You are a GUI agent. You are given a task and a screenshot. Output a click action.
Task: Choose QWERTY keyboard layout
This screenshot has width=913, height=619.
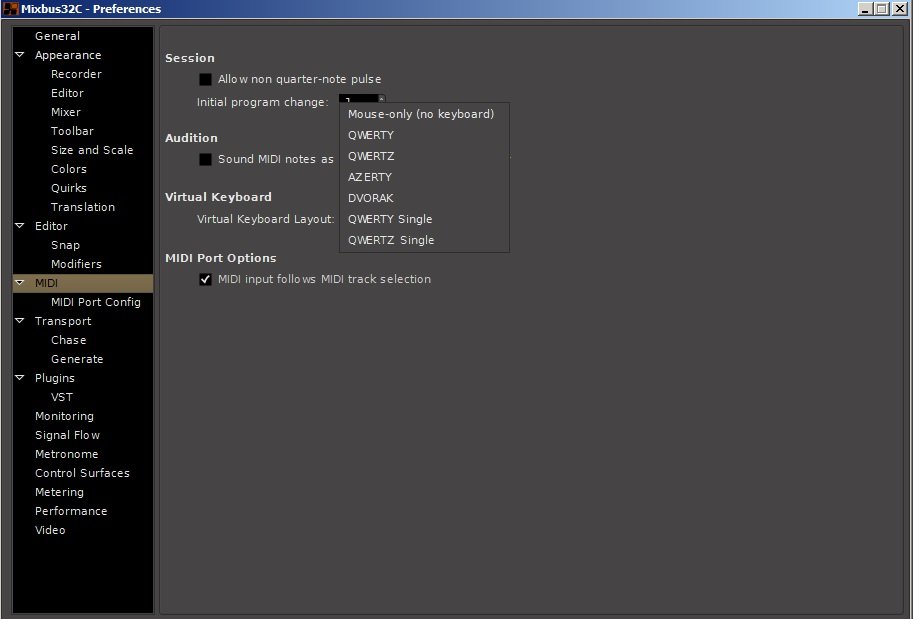pos(424,135)
